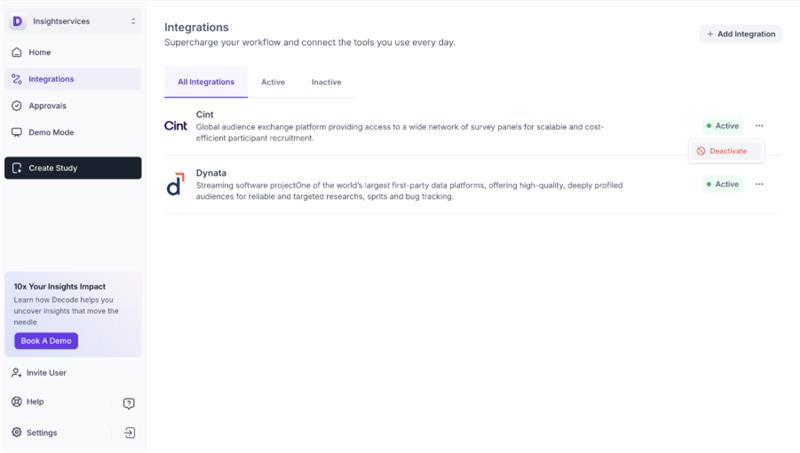Open the question mark chat icon beside Help
This screenshot has height=453, width=800.
tap(129, 404)
